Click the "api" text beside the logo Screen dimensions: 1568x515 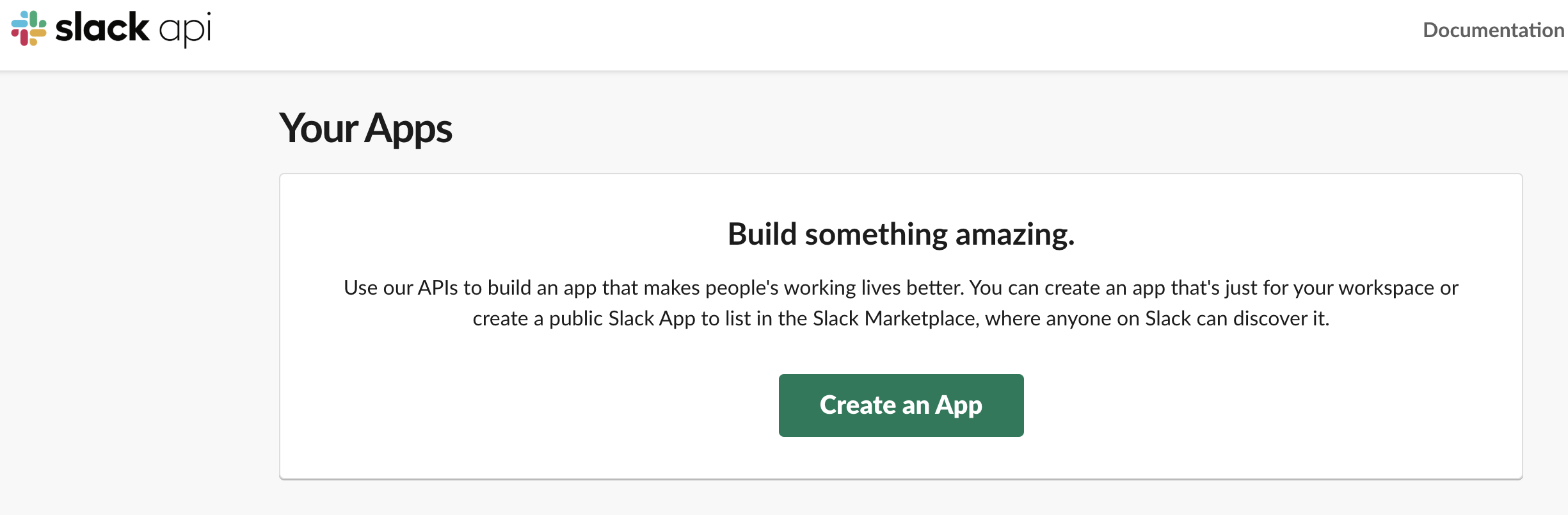[x=185, y=29]
